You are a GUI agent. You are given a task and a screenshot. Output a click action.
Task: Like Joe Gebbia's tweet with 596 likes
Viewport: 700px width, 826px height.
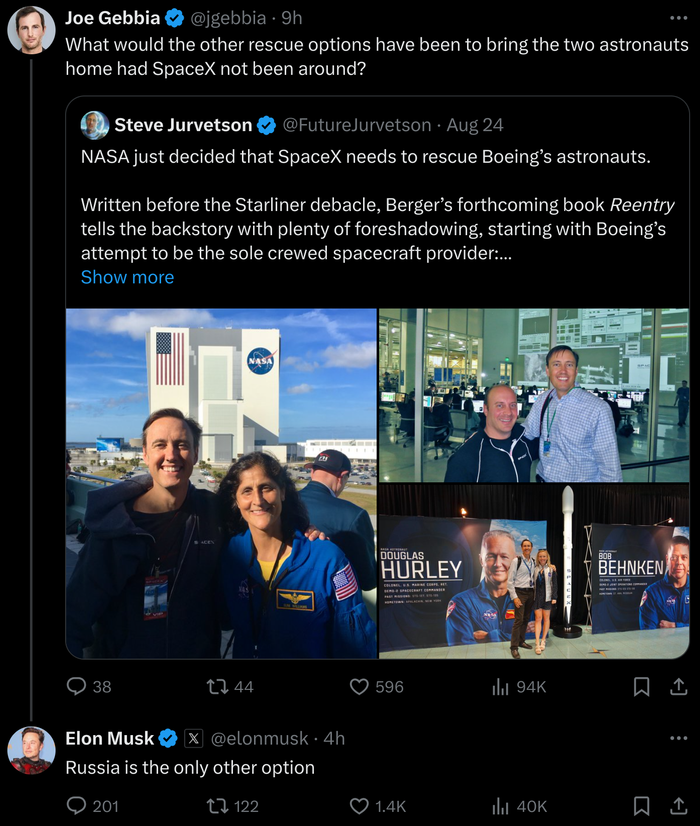click(x=359, y=686)
